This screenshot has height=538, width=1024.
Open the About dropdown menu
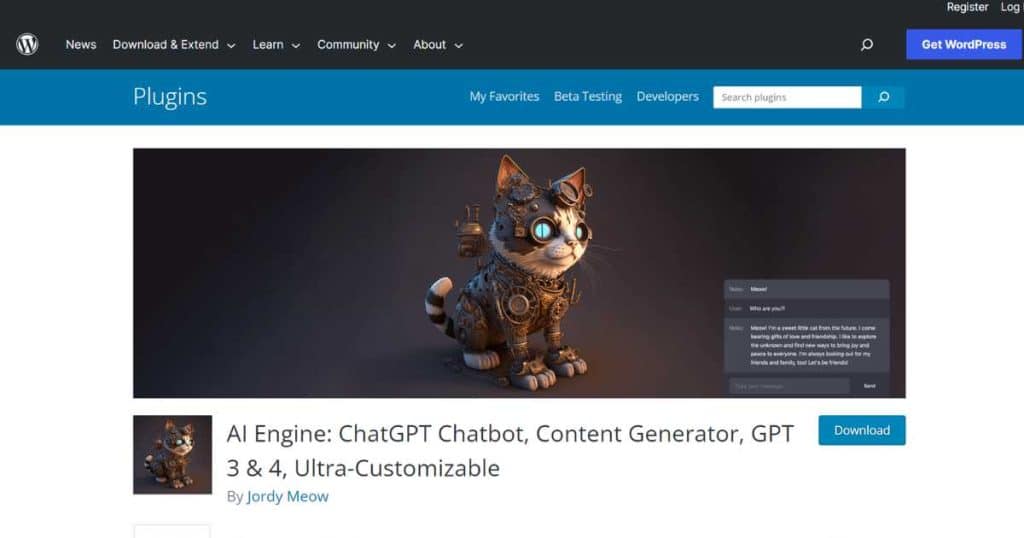pos(438,44)
